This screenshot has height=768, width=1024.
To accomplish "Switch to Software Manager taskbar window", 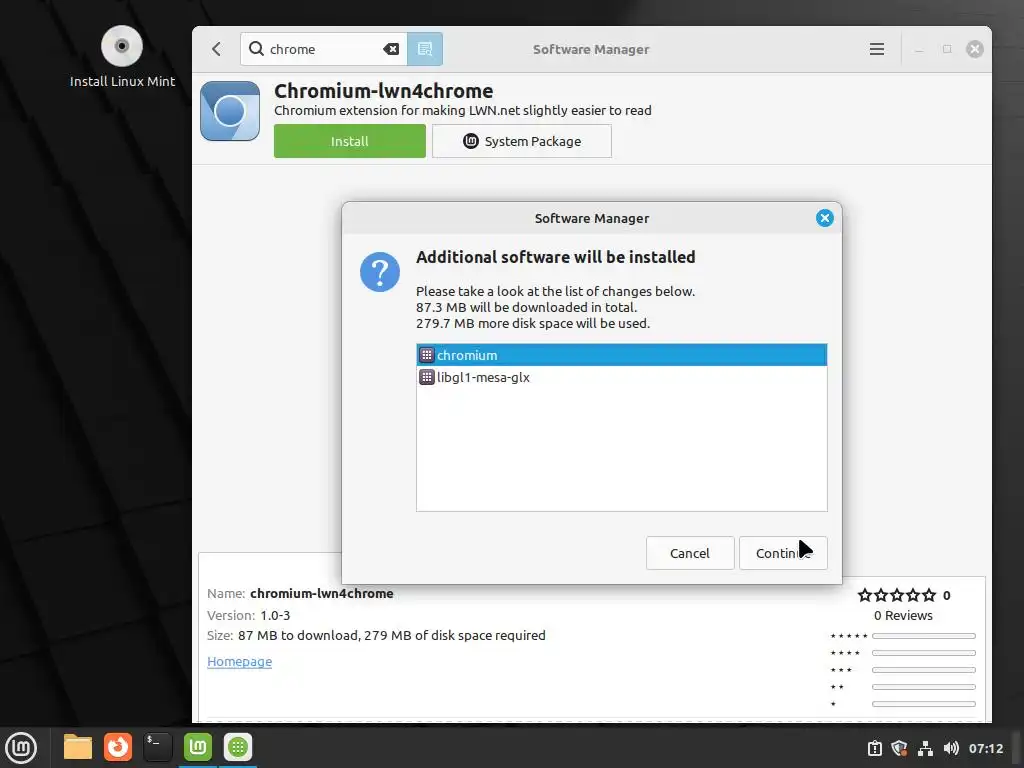I will click(x=198, y=747).
